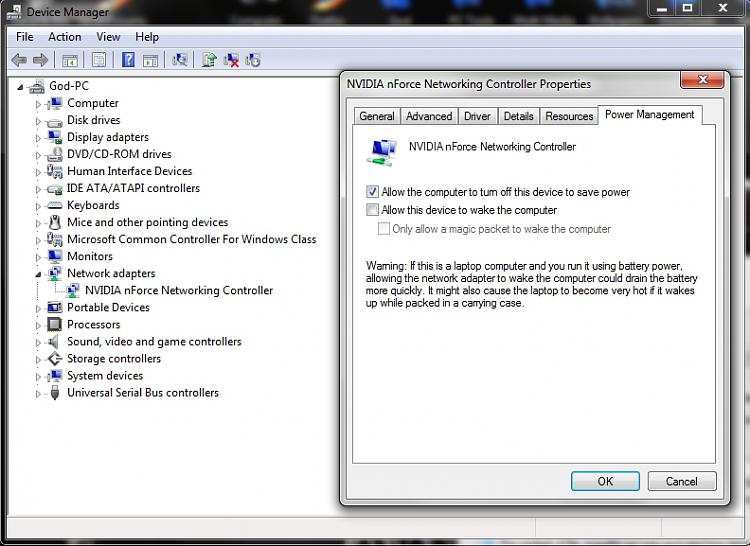Click the NVIDIA network device icon in properties dialog
Image resolution: width=750 pixels, height=546 pixels.
tap(382, 152)
